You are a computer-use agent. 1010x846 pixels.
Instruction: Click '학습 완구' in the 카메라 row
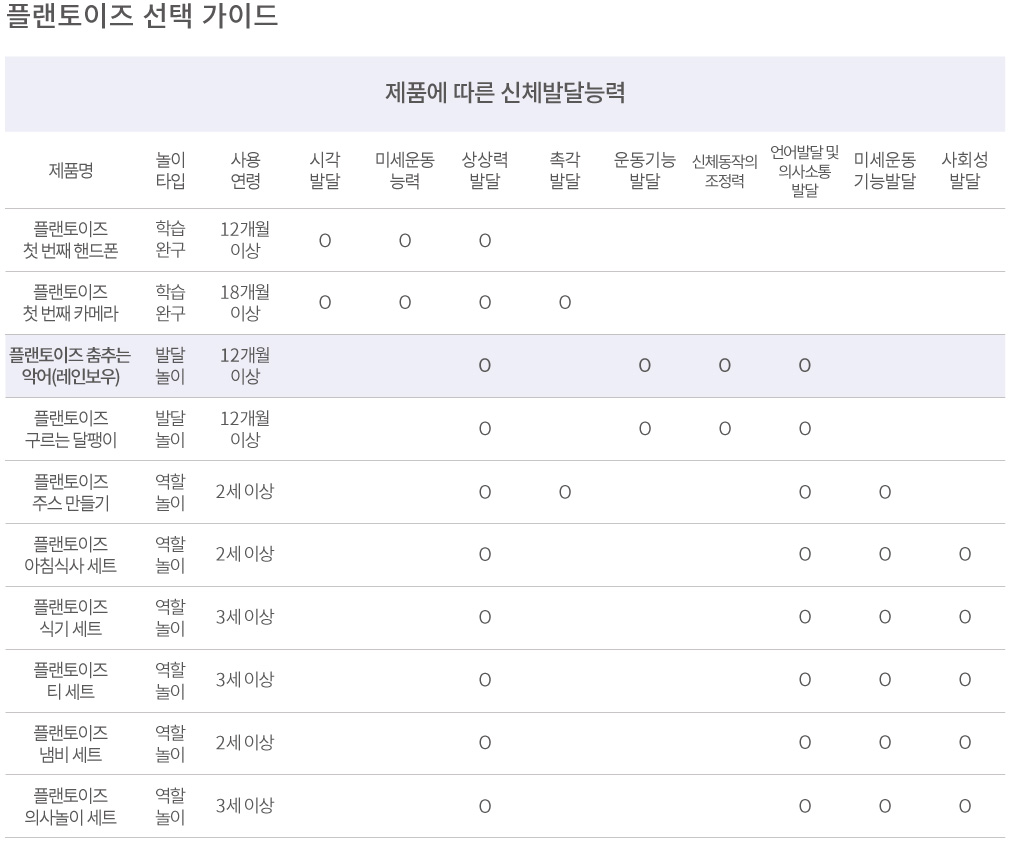click(x=171, y=302)
